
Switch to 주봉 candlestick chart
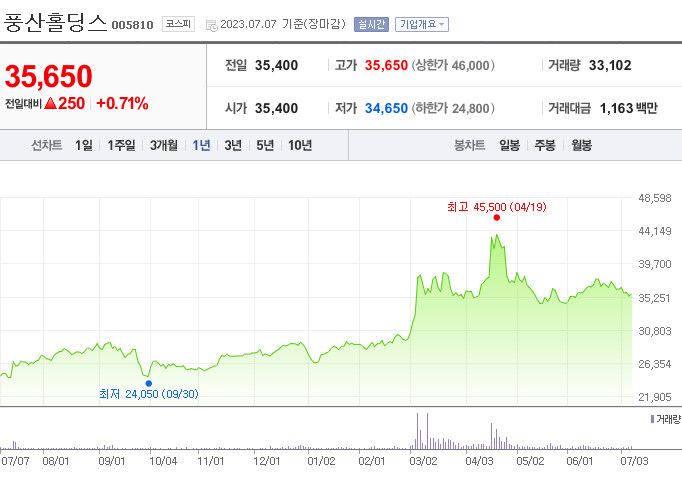(x=545, y=145)
